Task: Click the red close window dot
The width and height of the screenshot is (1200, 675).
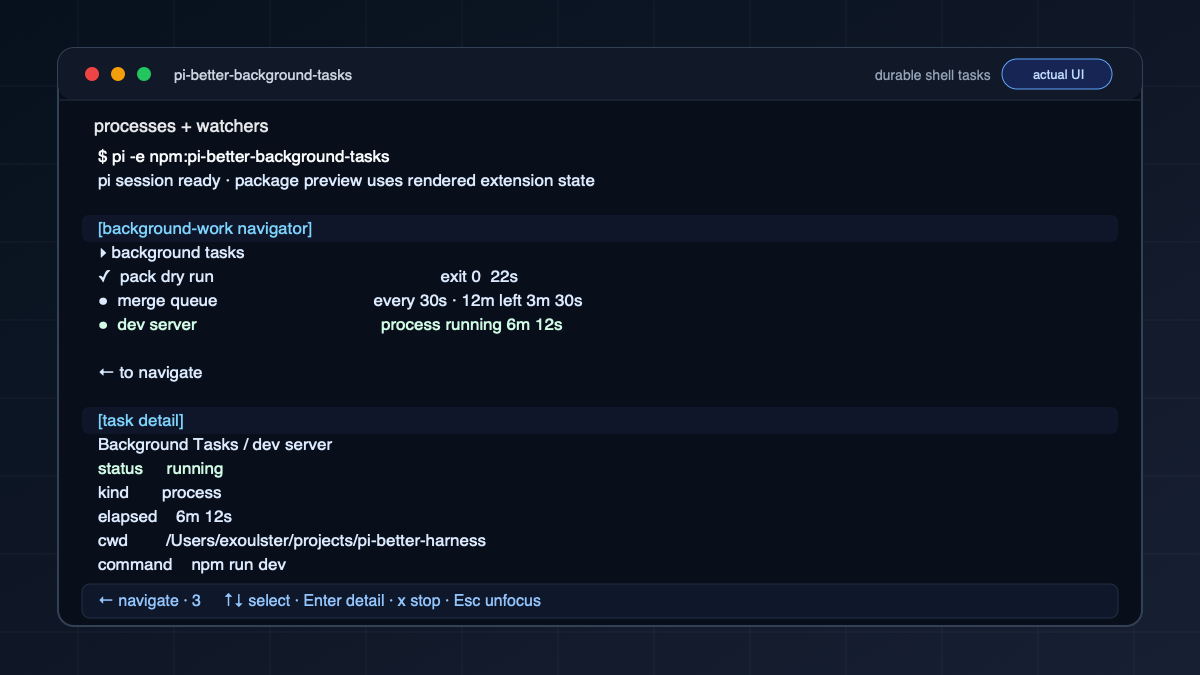Action: [92, 74]
